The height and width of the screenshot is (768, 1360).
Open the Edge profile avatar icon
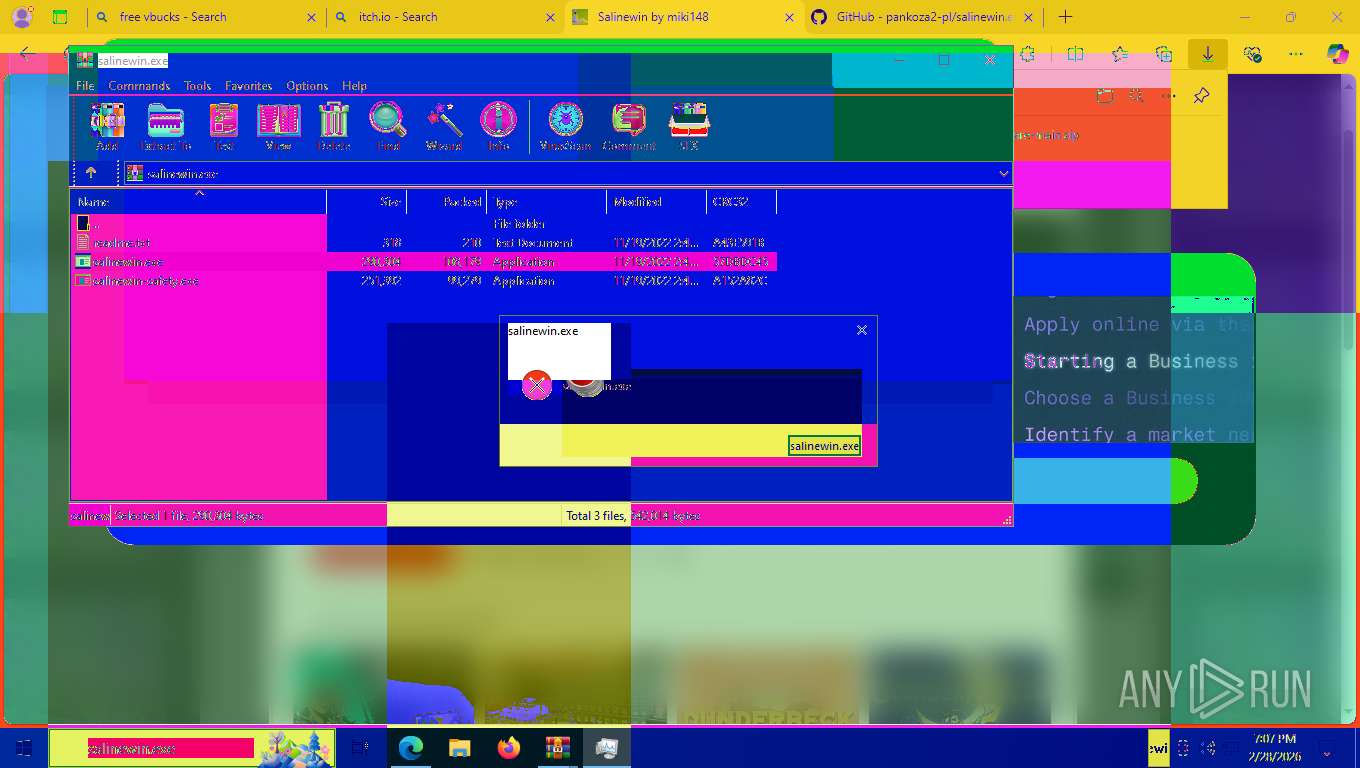22,17
